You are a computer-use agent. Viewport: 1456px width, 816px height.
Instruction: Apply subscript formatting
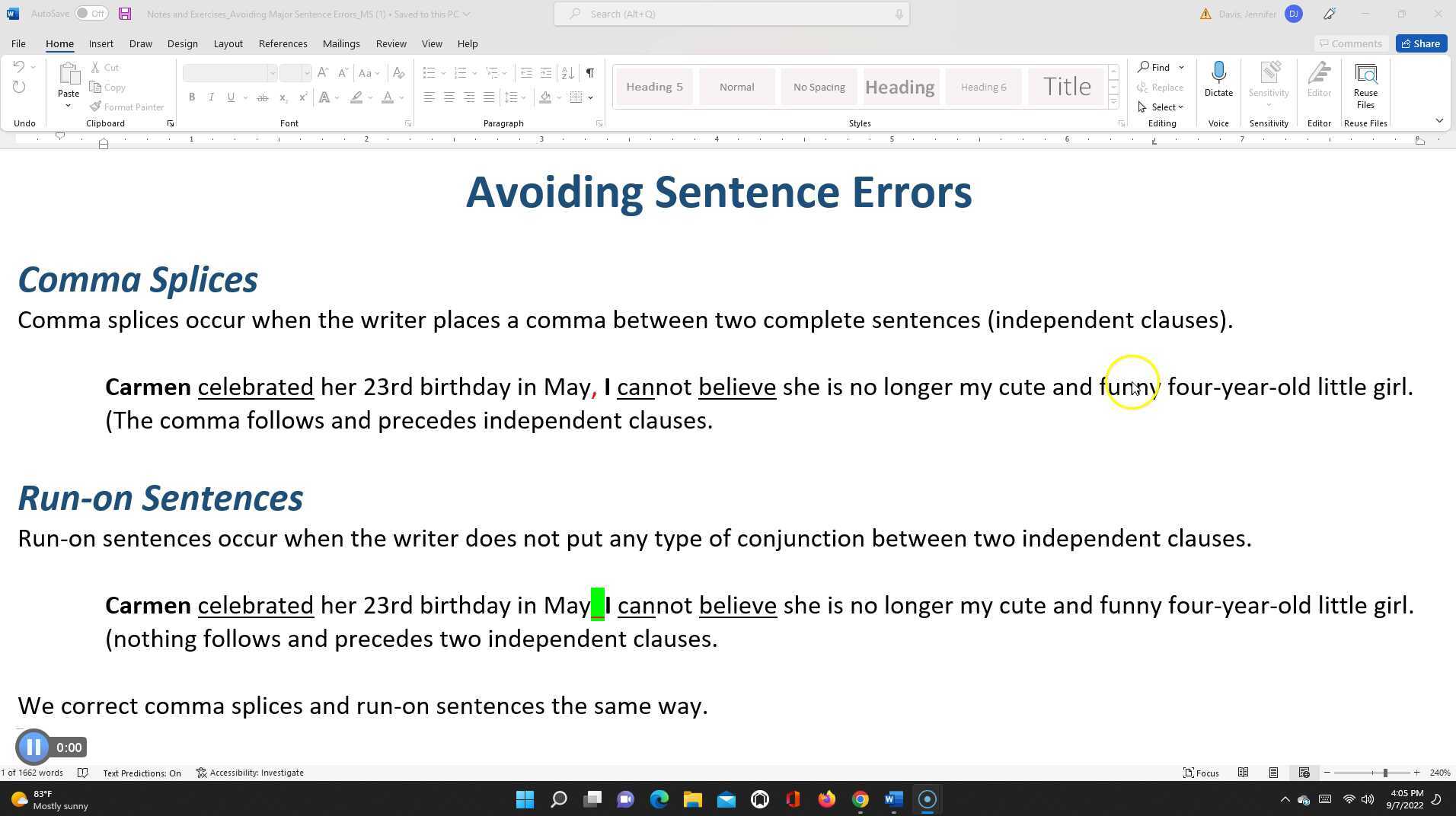pyautogui.click(x=283, y=97)
